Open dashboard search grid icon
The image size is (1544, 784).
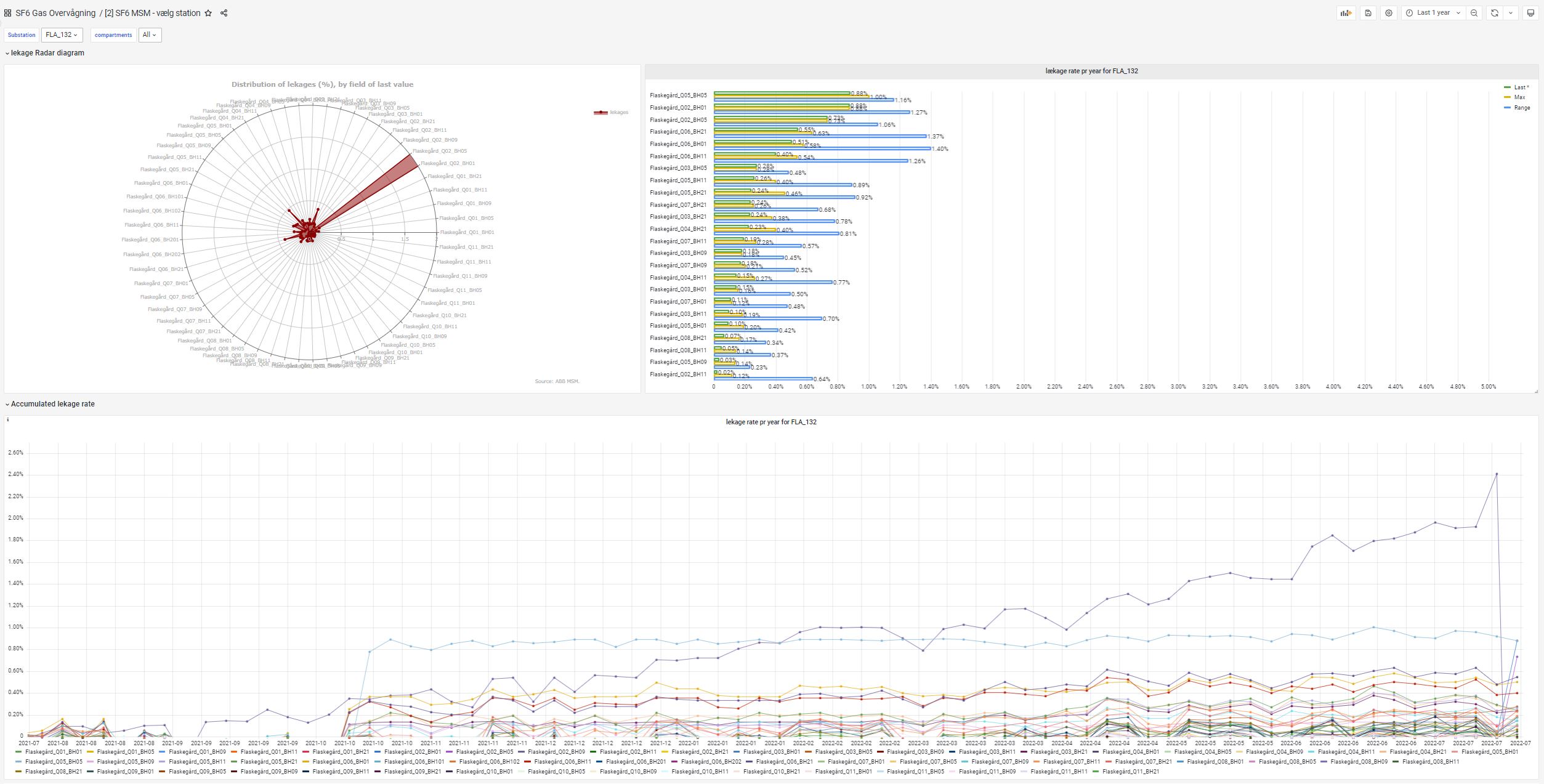[x=7, y=13]
